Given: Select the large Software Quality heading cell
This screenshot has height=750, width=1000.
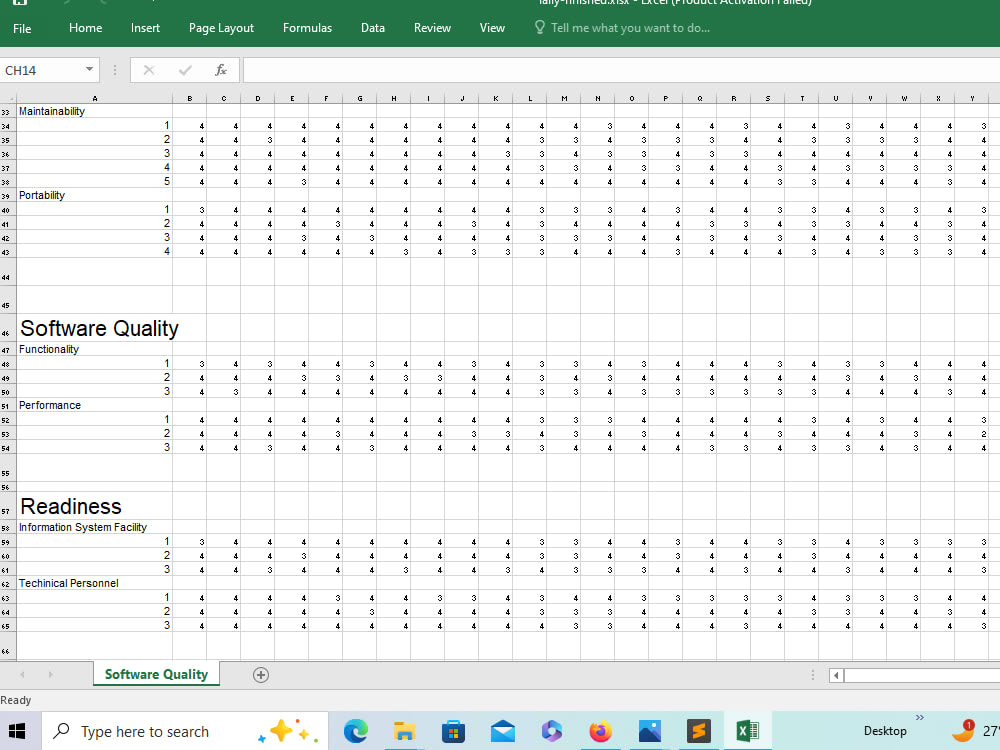Looking at the screenshot, I should pos(94,328).
